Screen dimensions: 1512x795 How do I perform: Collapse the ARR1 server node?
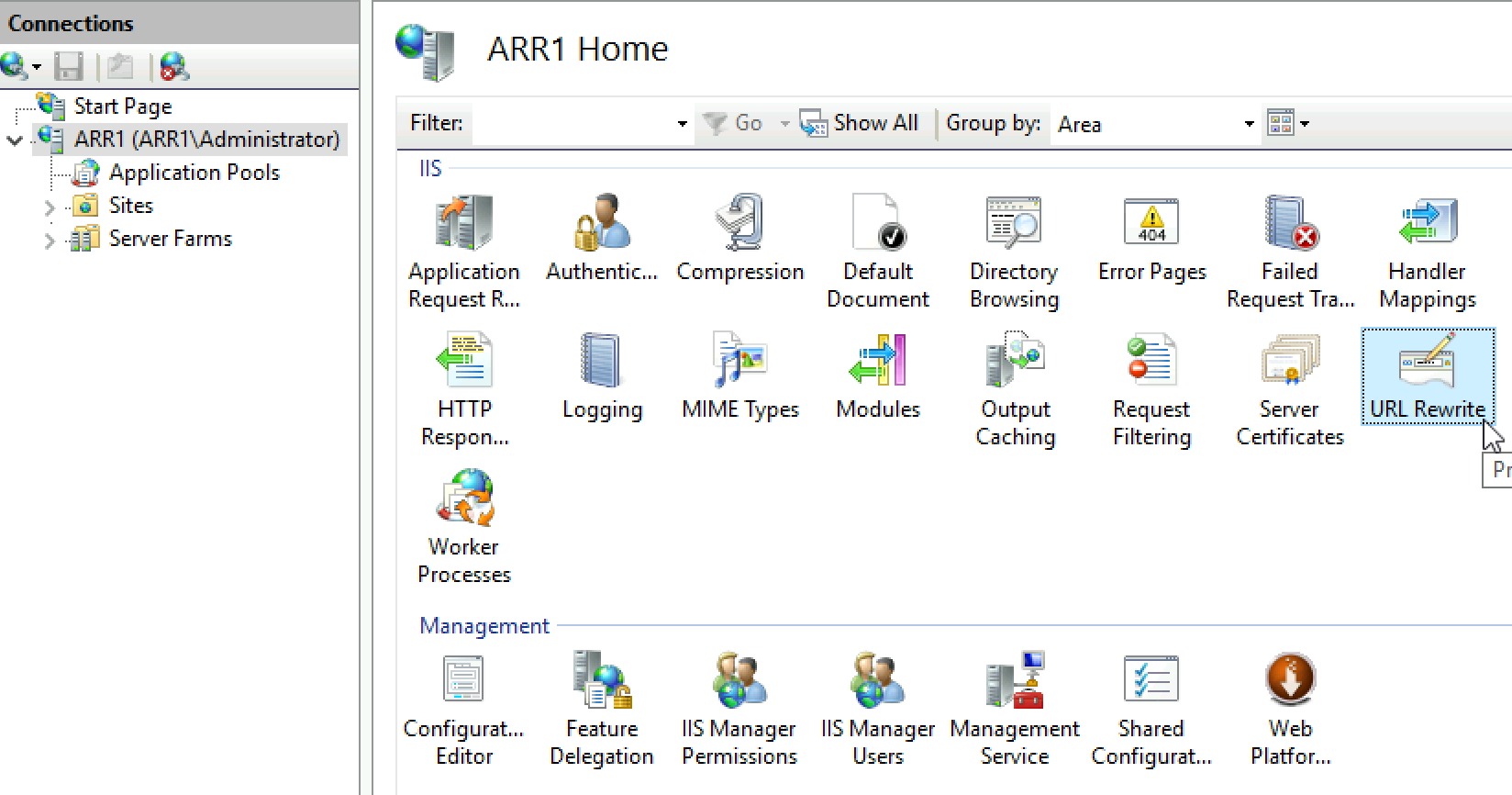15,140
